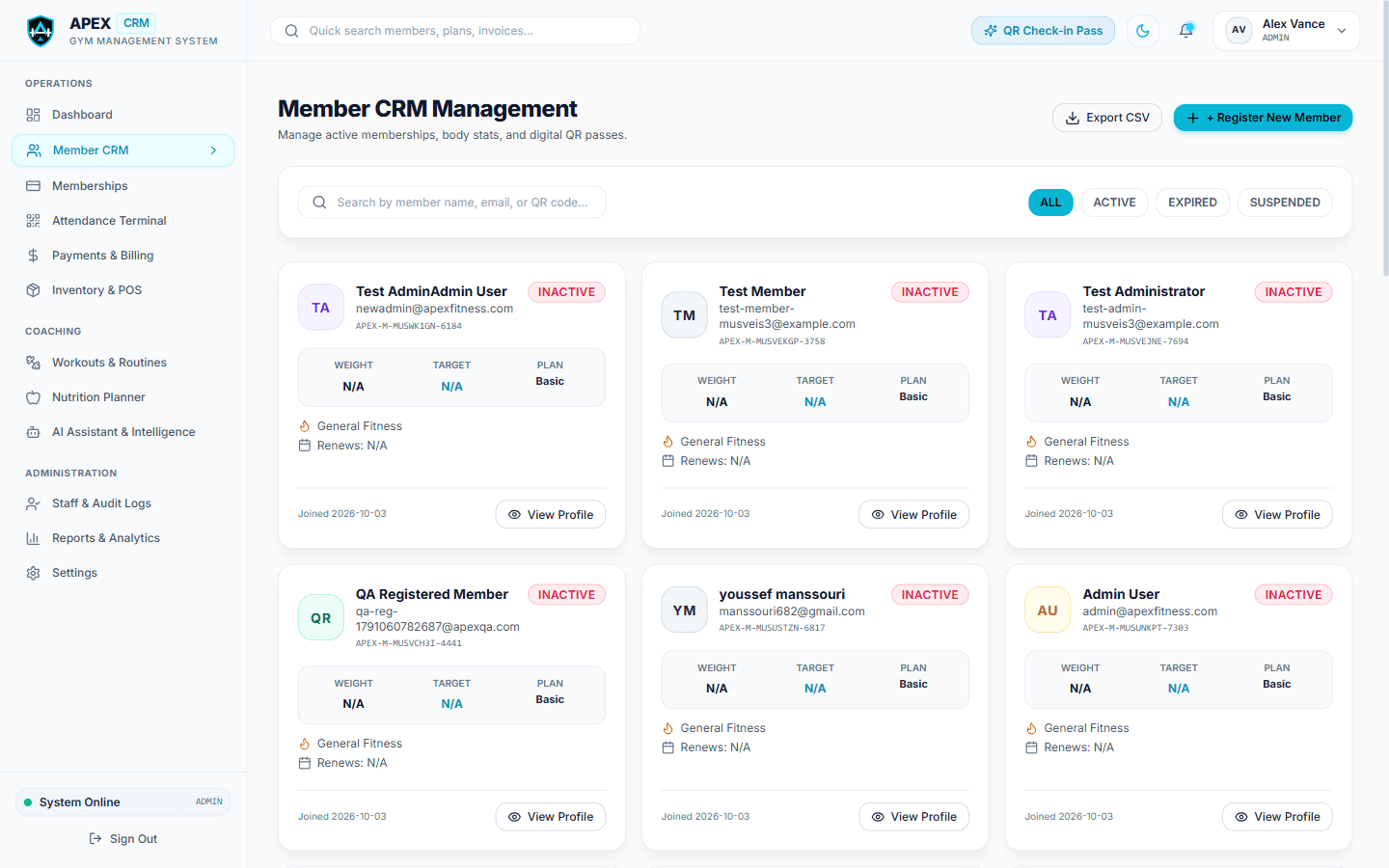Click the APEX shield logo
The height and width of the screenshot is (868, 1389).
[41, 31]
